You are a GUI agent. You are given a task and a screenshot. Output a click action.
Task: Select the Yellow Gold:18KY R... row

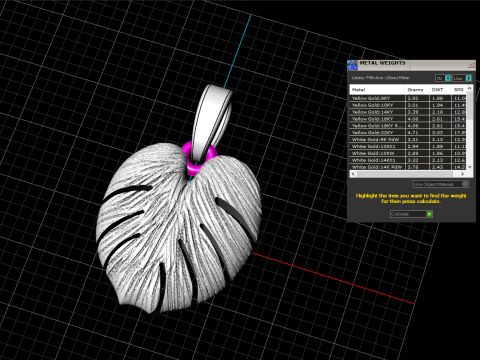tap(408, 126)
